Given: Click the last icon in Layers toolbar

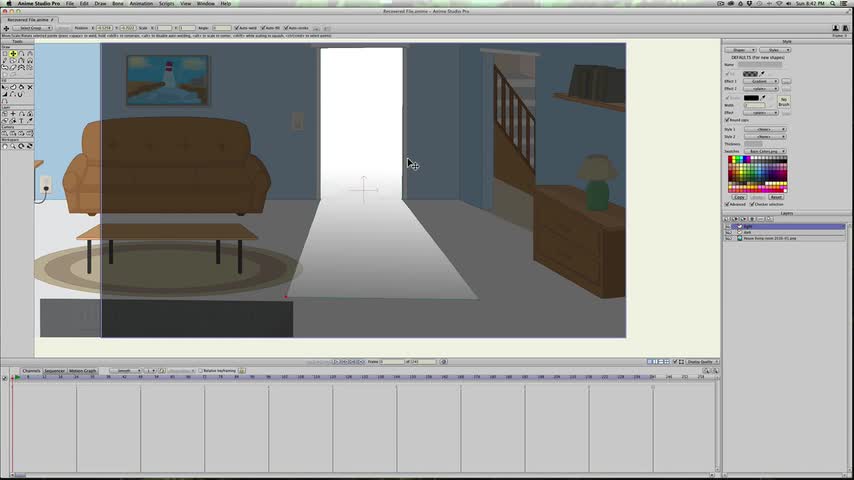Looking at the screenshot, I should coord(770,219).
